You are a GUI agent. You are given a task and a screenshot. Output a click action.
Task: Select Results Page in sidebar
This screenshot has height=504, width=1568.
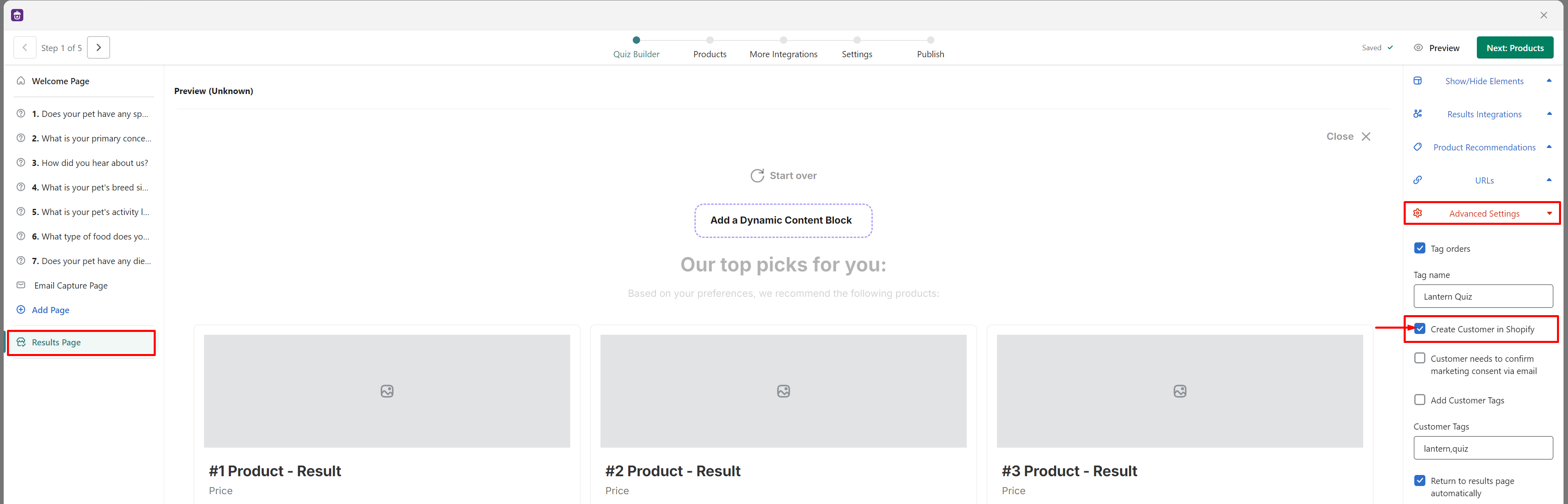[82, 342]
